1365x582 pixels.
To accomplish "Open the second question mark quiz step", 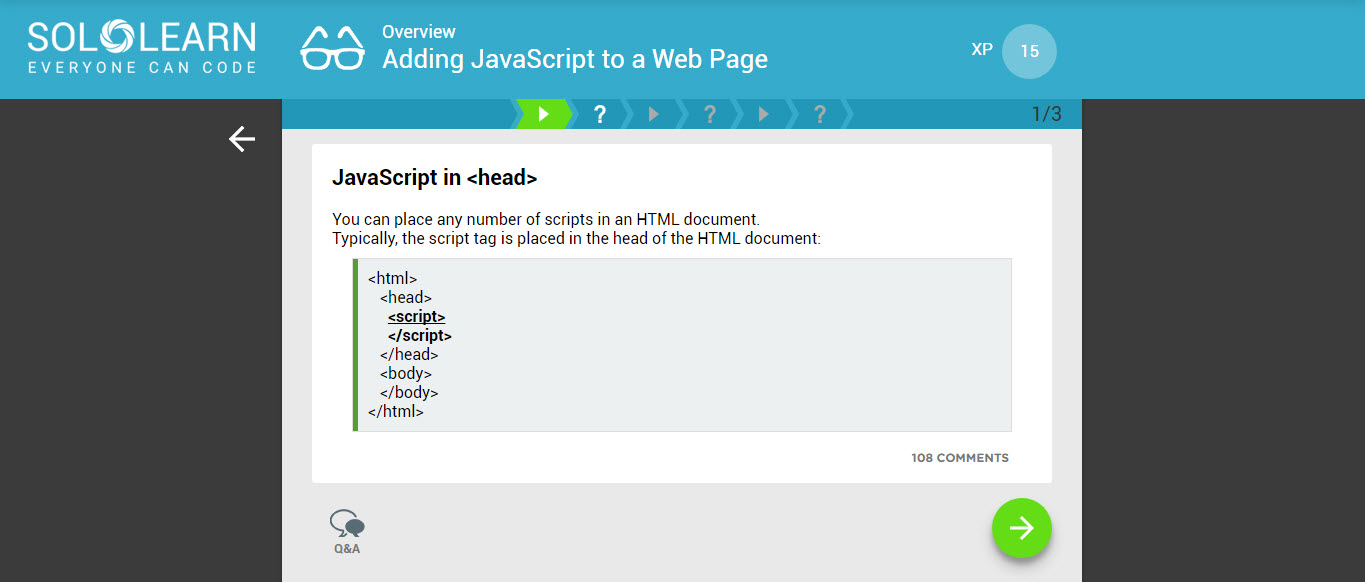I will tap(709, 114).
